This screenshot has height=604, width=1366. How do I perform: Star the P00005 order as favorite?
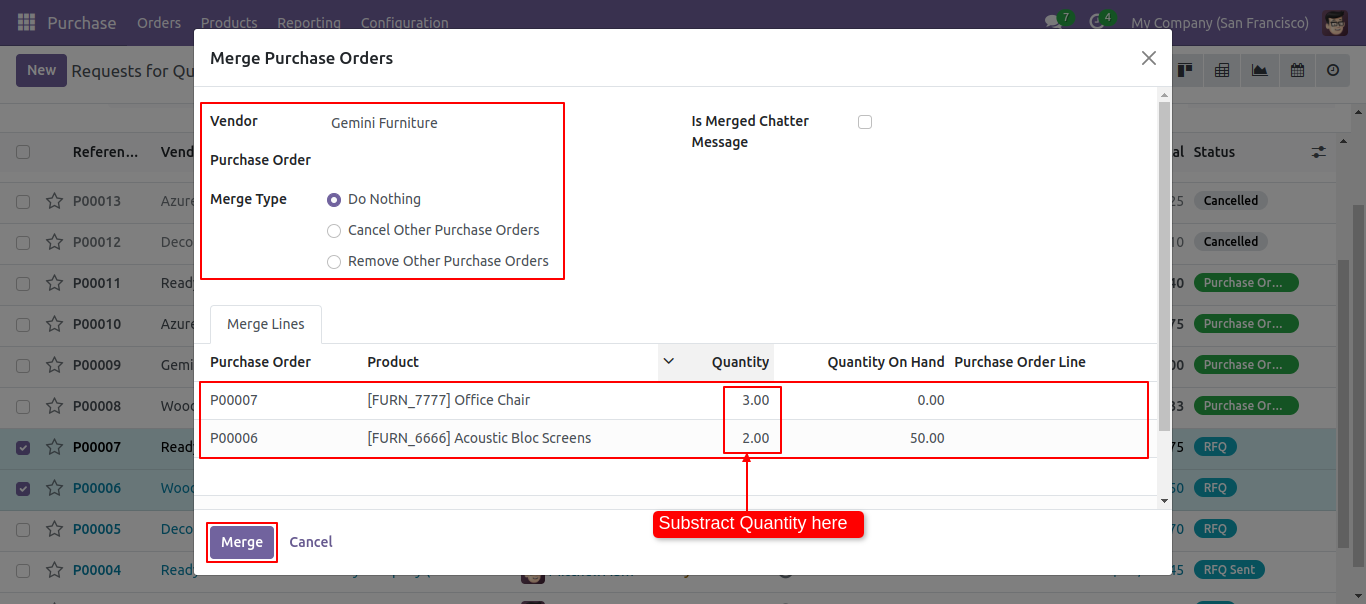pos(54,529)
